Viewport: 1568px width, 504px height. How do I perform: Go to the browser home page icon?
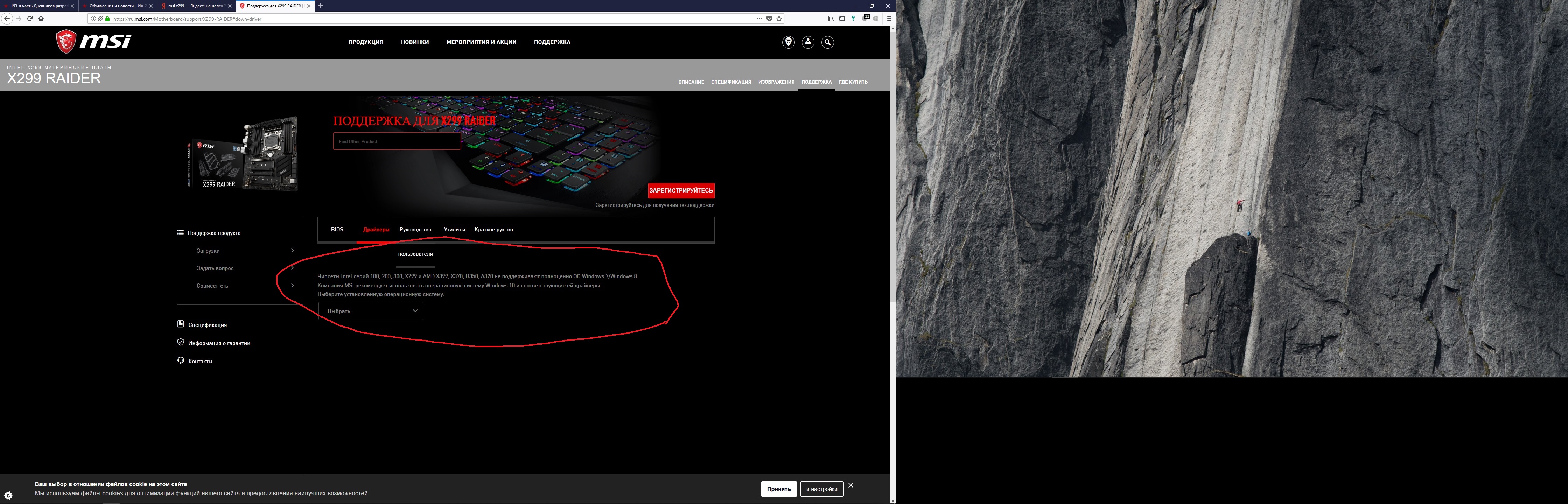coord(41,19)
